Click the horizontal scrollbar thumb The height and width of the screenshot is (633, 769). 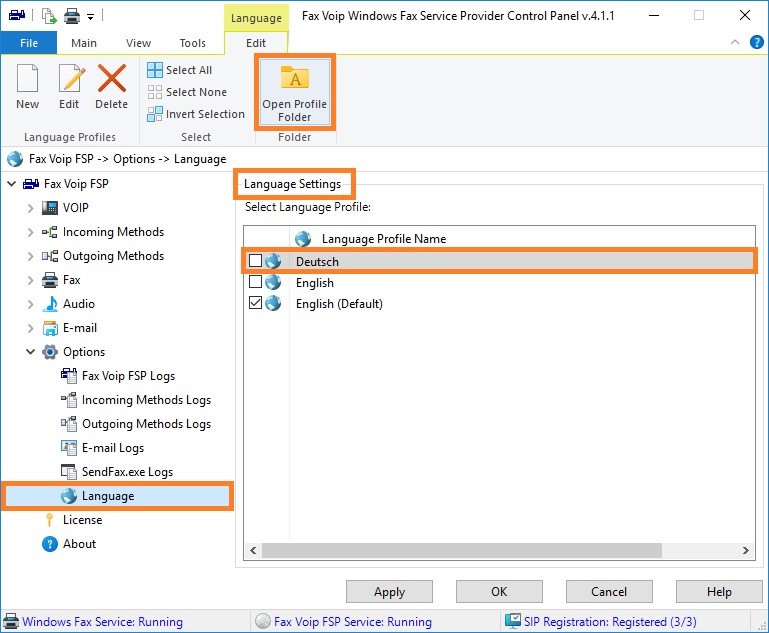tap(461, 551)
